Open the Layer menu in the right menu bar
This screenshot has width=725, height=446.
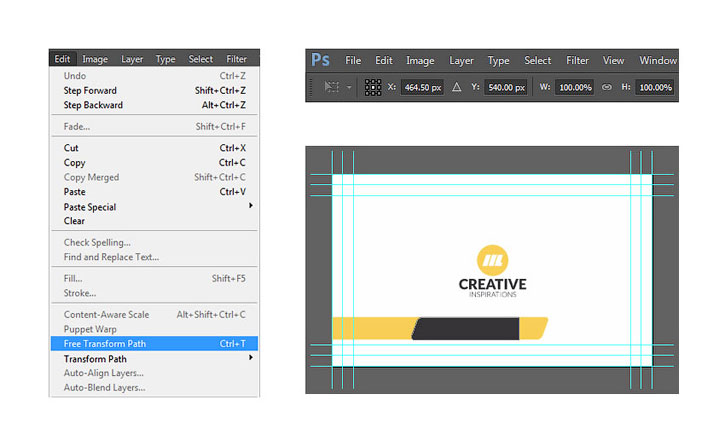pos(461,61)
